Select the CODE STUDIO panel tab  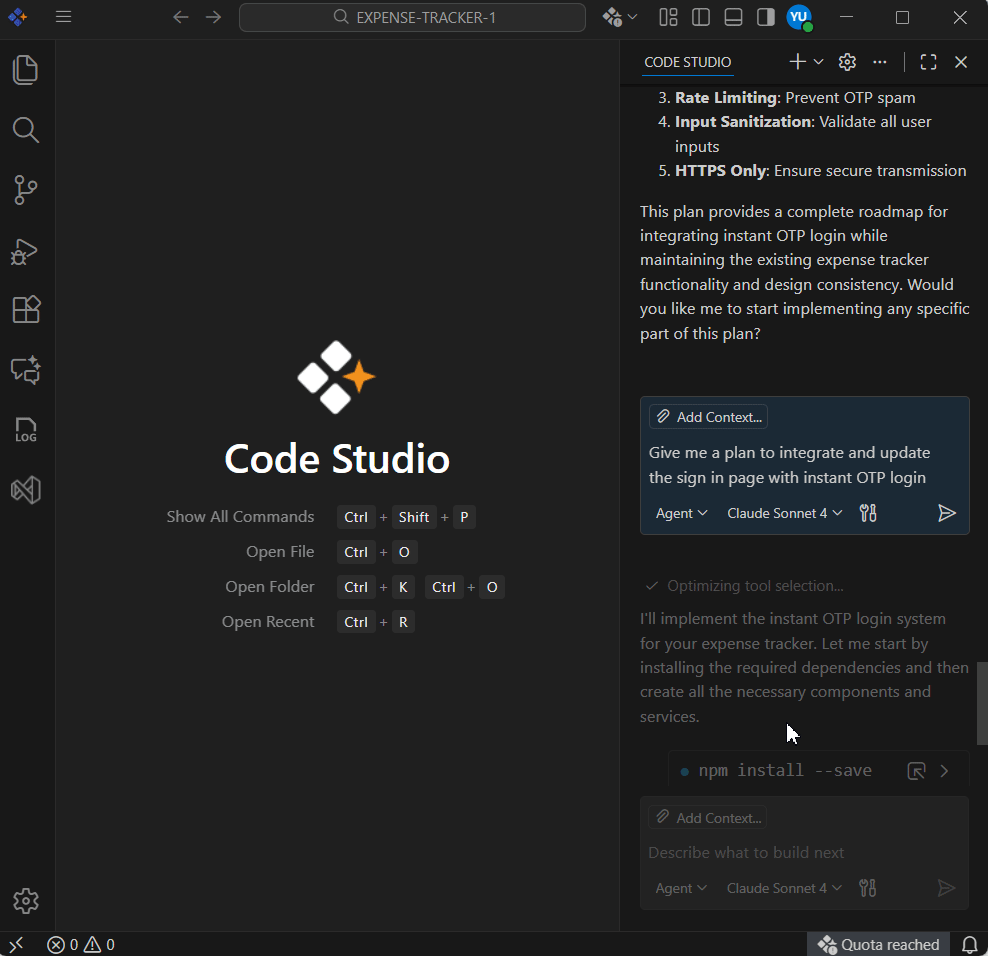pyautogui.click(x=687, y=62)
